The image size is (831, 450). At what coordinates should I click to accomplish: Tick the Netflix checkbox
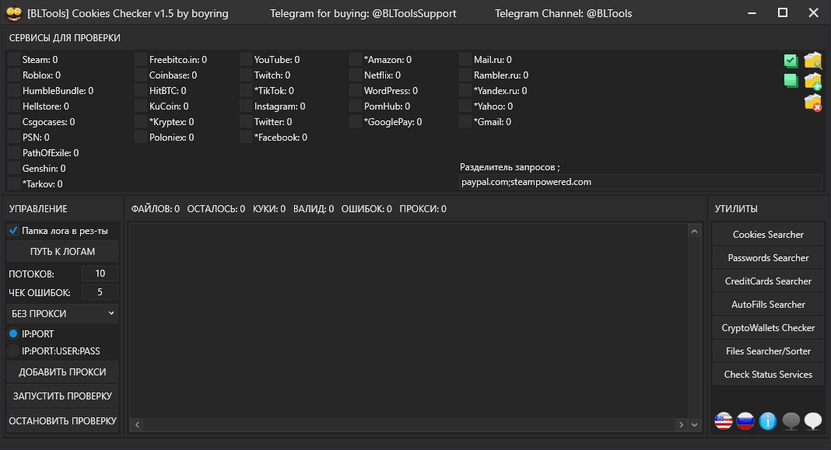(x=355, y=75)
